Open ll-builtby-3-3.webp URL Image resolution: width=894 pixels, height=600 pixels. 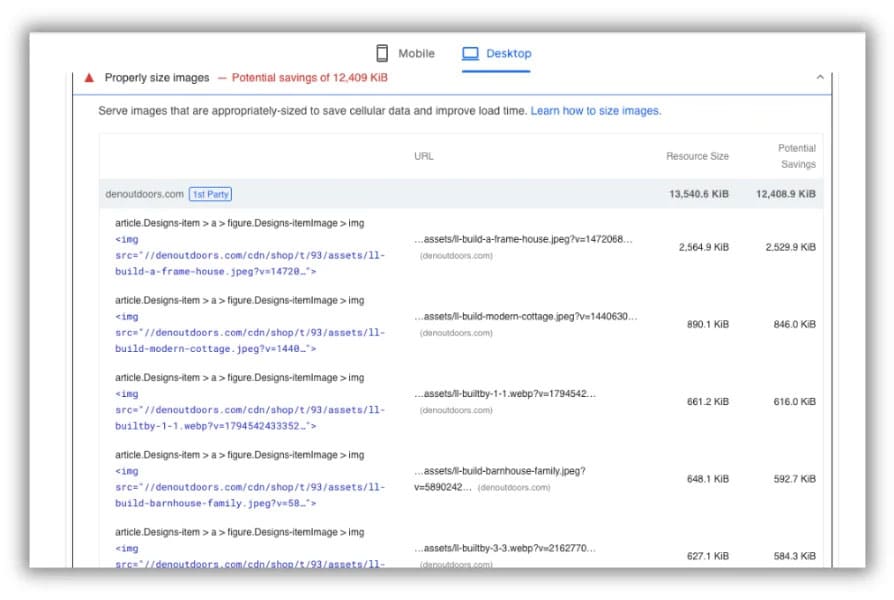pos(505,548)
